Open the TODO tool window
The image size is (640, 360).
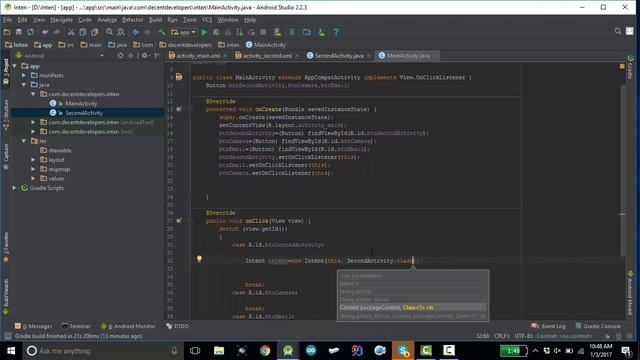coord(177,326)
